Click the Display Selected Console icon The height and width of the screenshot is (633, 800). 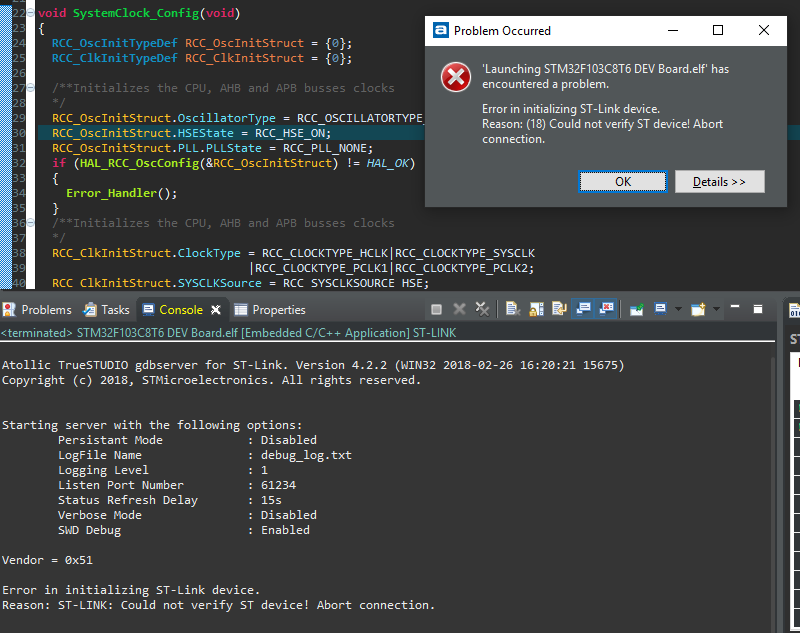pos(660,309)
